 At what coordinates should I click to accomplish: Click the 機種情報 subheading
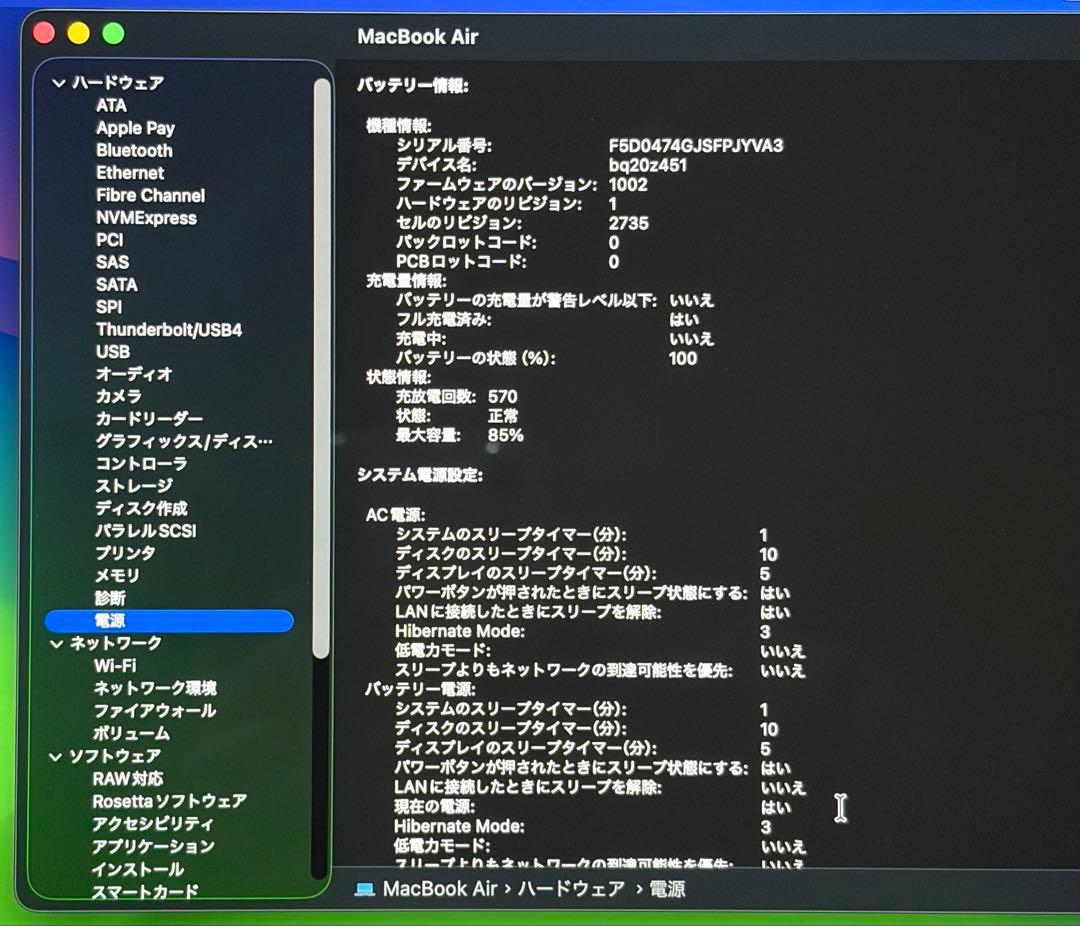[x=399, y=126]
